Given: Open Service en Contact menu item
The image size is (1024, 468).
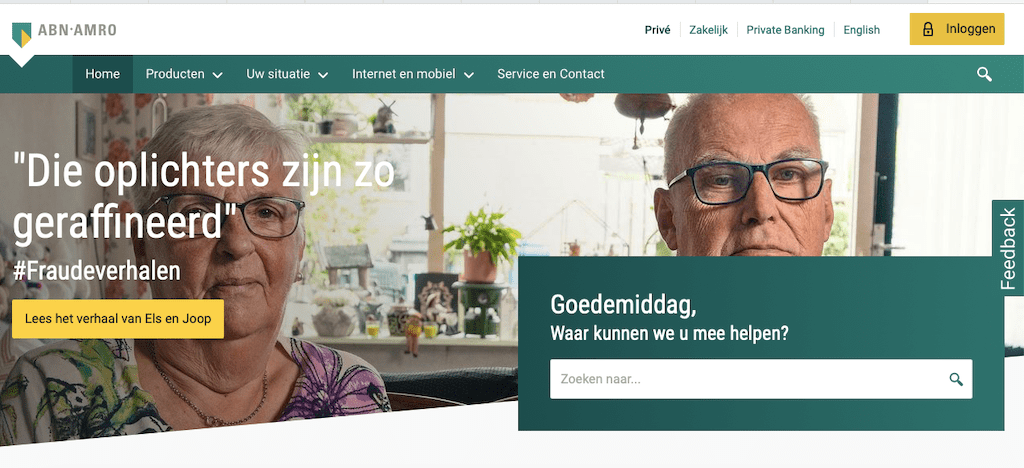Looking at the screenshot, I should click(551, 74).
